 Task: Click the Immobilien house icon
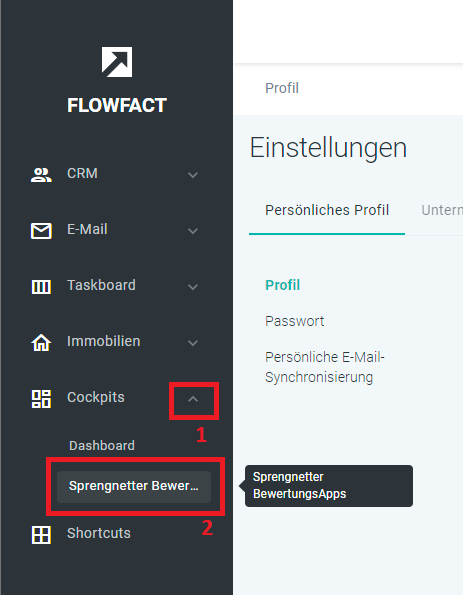41,342
